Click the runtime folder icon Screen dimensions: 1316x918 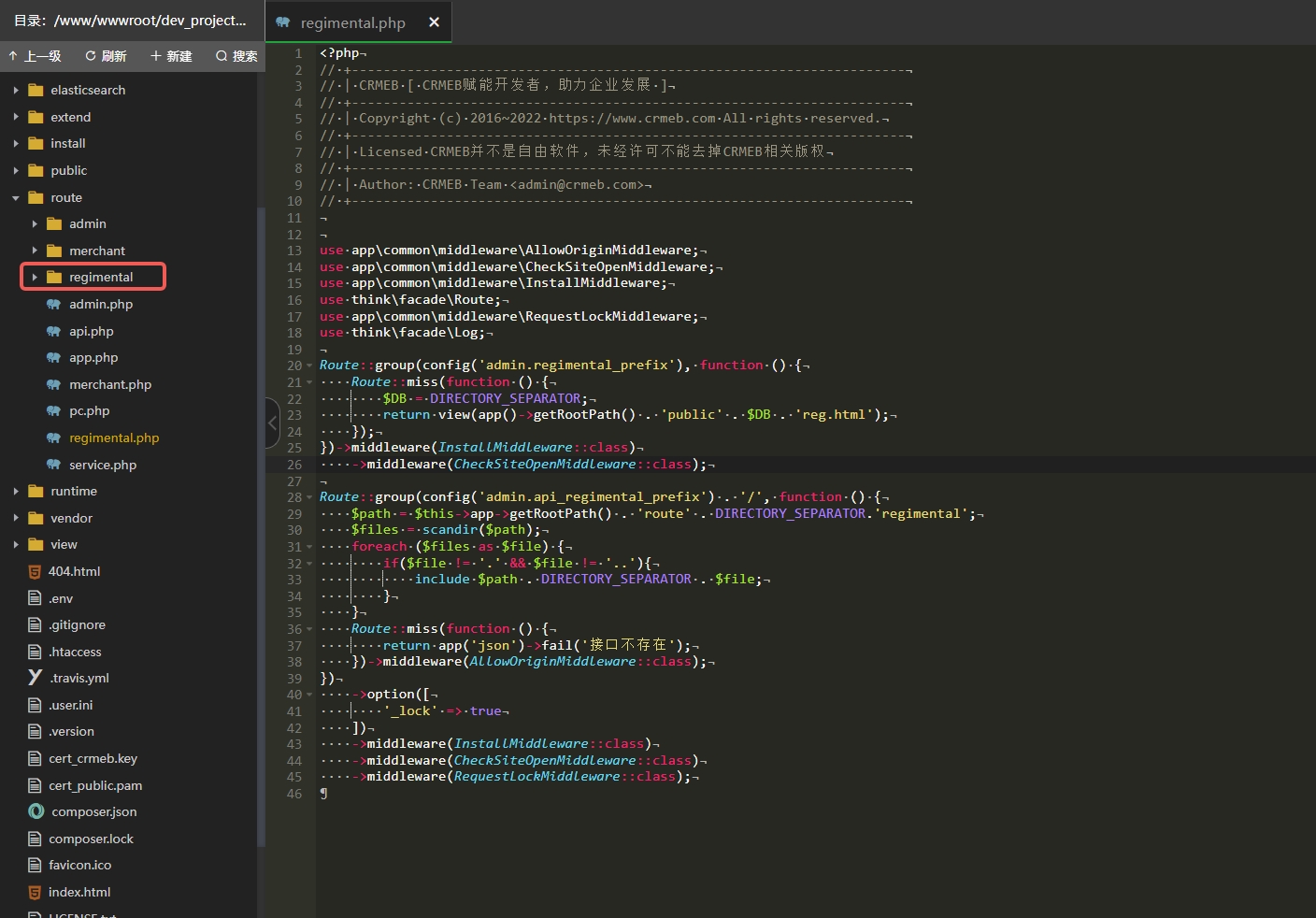36,492
